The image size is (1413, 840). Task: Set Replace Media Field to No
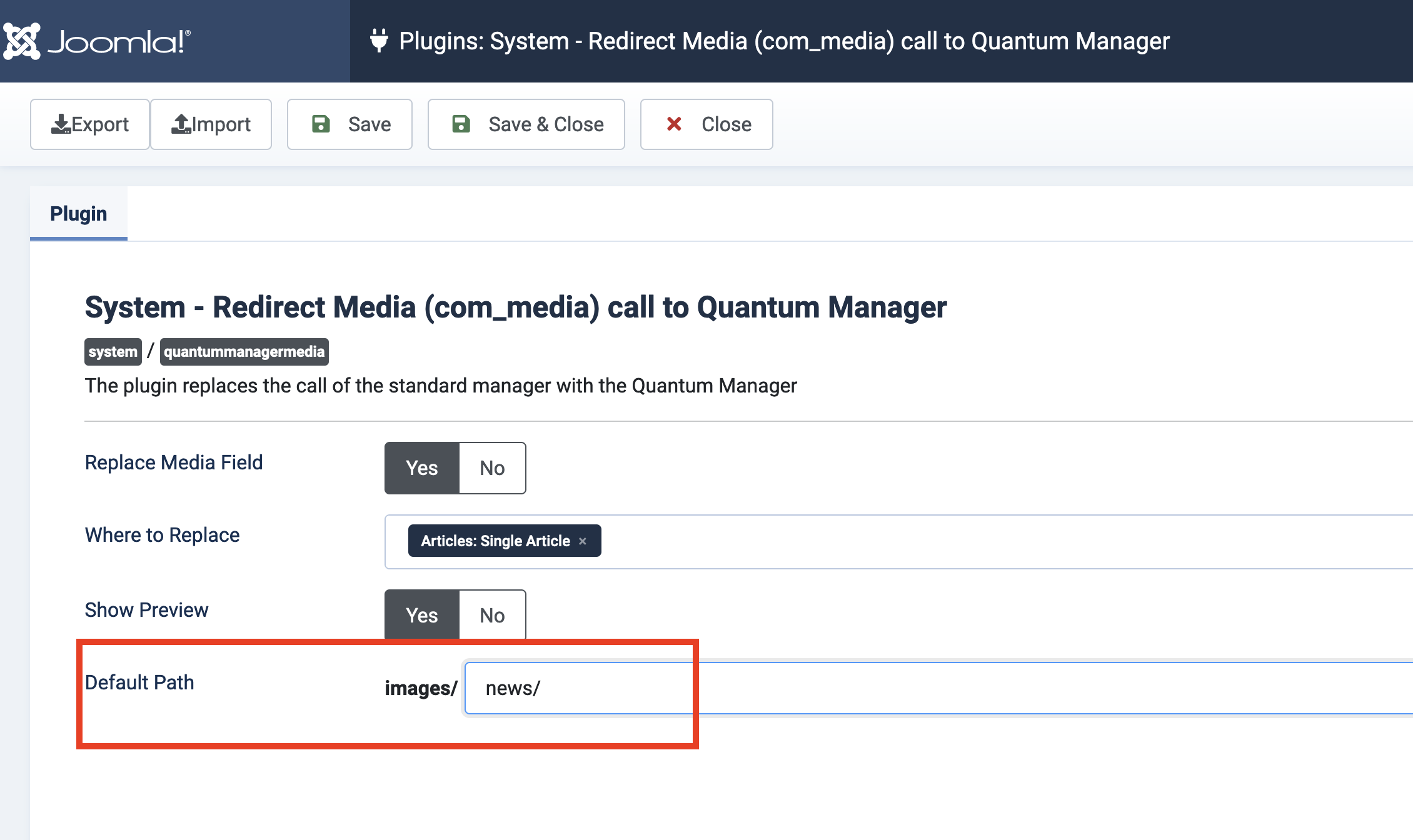point(492,468)
